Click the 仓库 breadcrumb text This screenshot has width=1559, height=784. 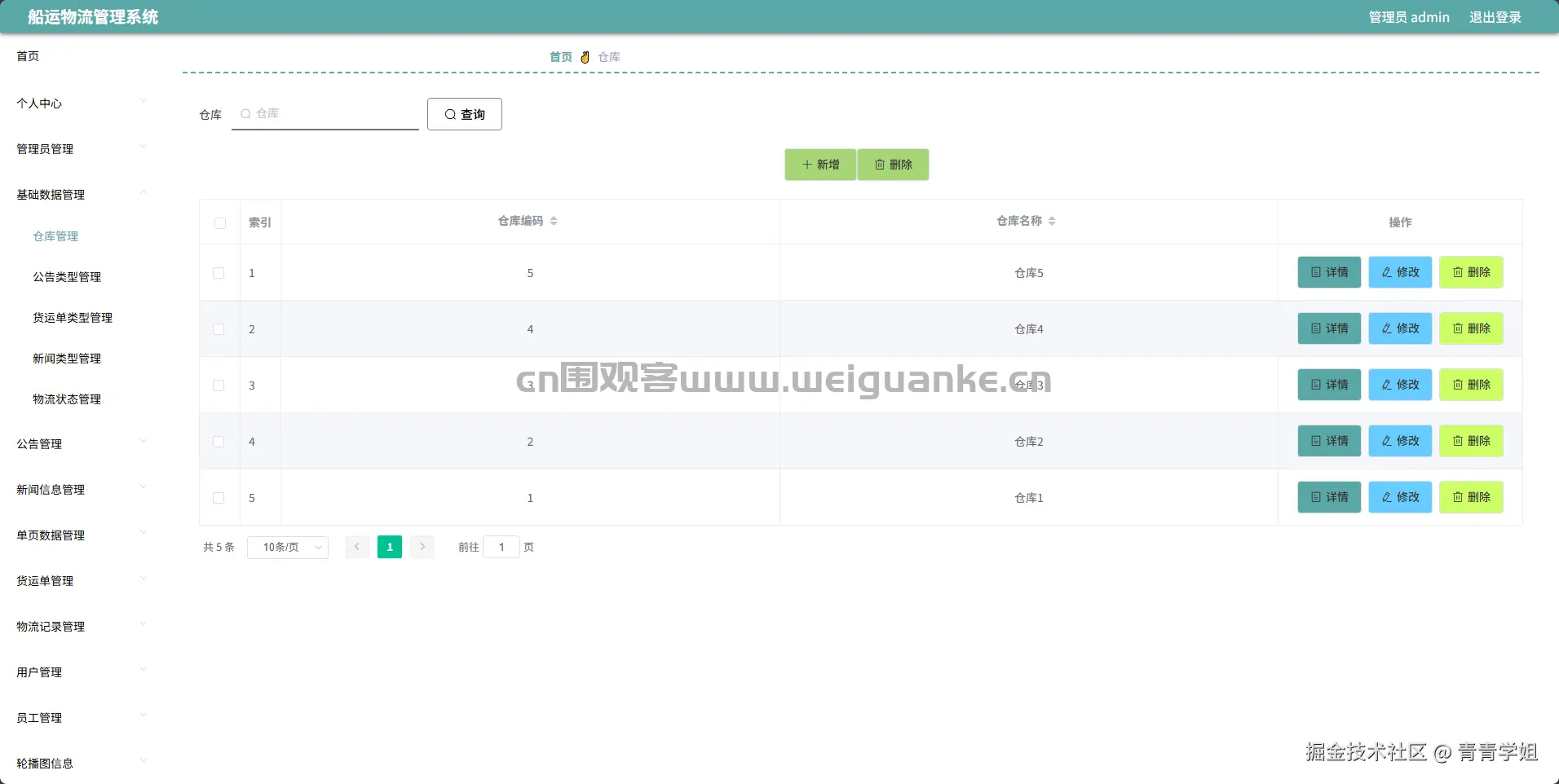pyautogui.click(x=609, y=57)
